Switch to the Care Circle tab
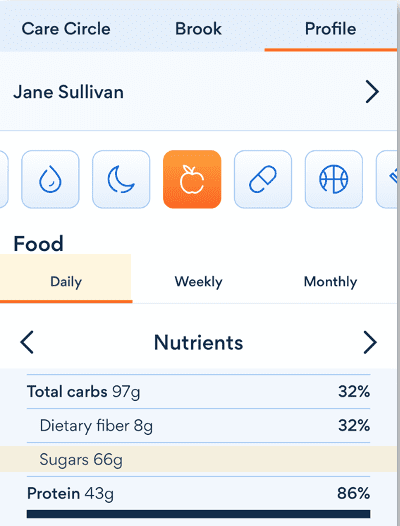This screenshot has width=400, height=526. pyautogui.click(x=66, y=29)
